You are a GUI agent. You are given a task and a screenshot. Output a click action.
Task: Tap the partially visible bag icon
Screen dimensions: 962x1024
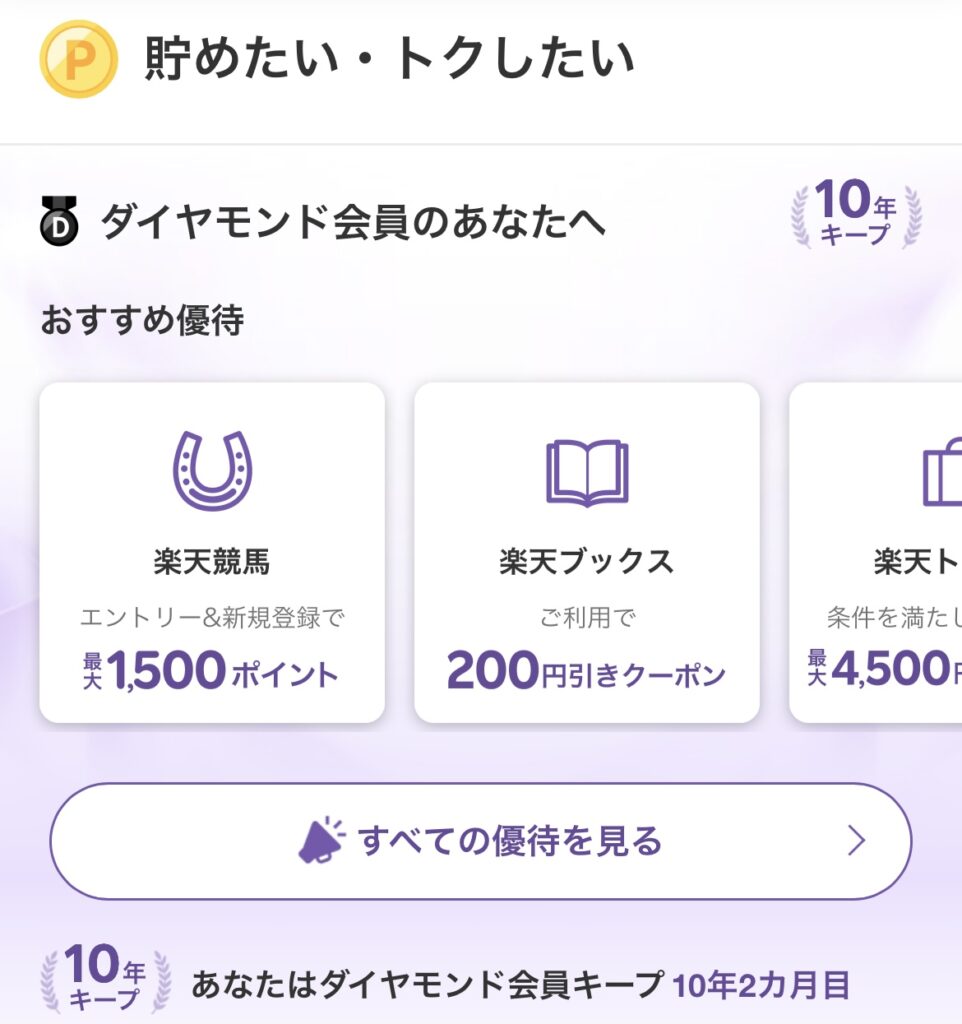pyautogui.click(x=942, y=472)
